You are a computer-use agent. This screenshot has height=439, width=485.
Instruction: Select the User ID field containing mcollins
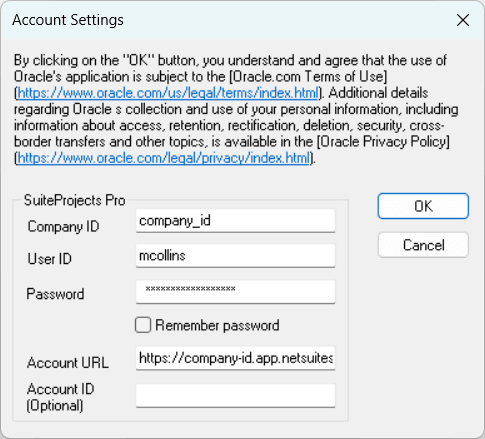click(235, 256)
